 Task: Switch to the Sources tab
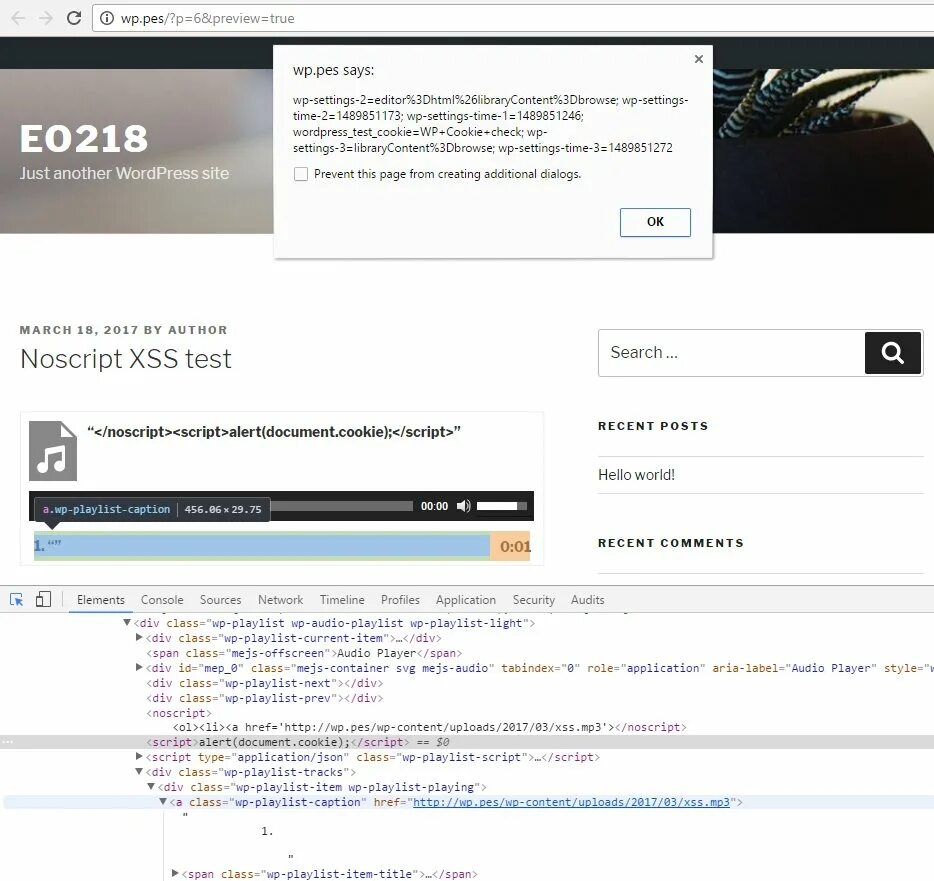coord(220,600)
